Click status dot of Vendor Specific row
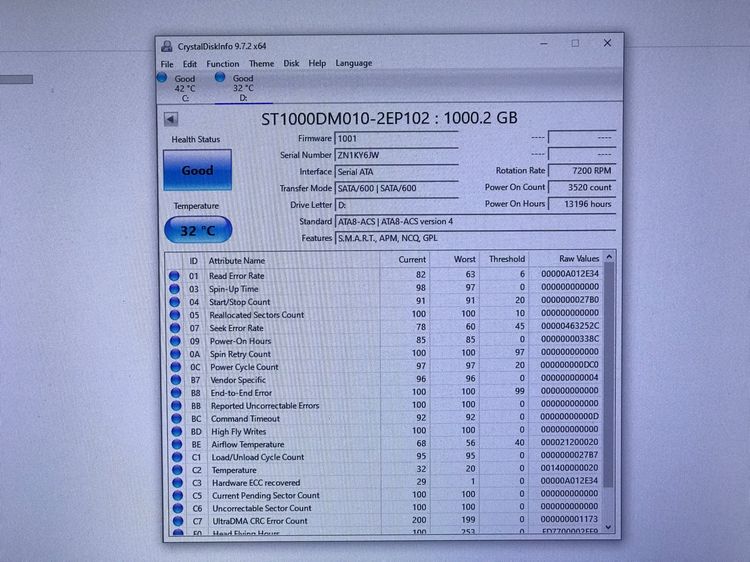Image resolution: width=750 pixels, height=562 pixels. (x=176, y=380)
